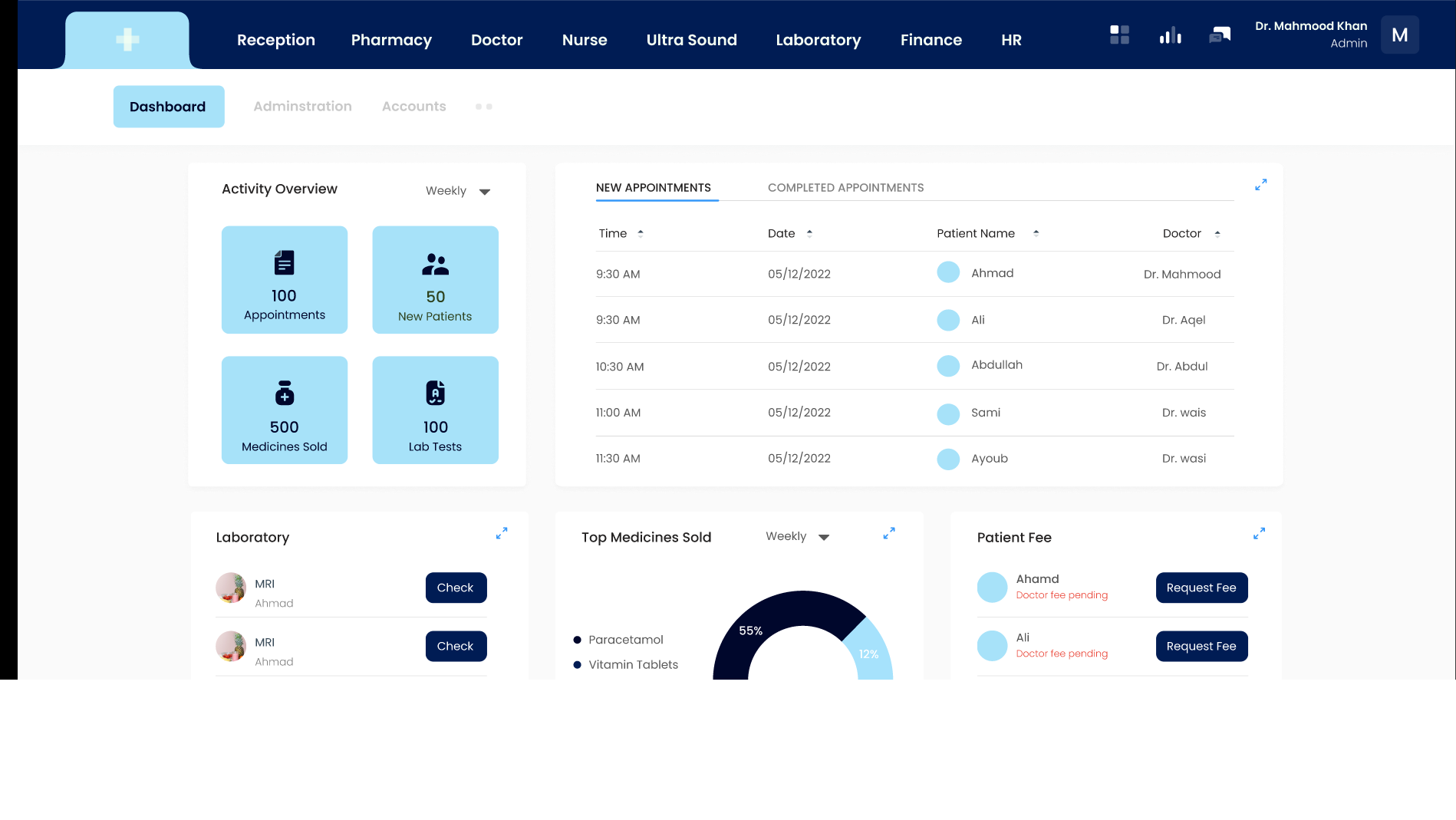
Task: Open the bar chart statistics icon
Action: pyautogui.click(x=1170, y=35)
